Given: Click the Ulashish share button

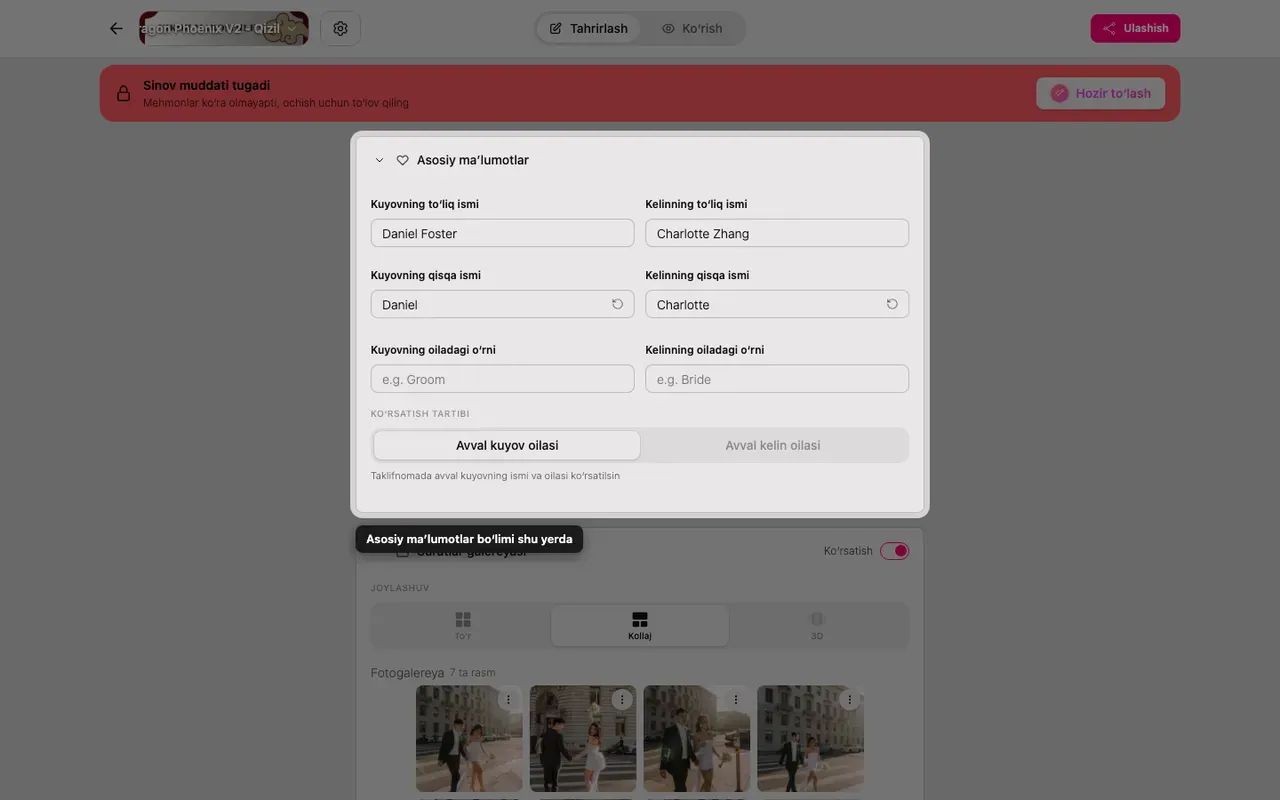Looking at the screenshot, I should (1135, 28).
